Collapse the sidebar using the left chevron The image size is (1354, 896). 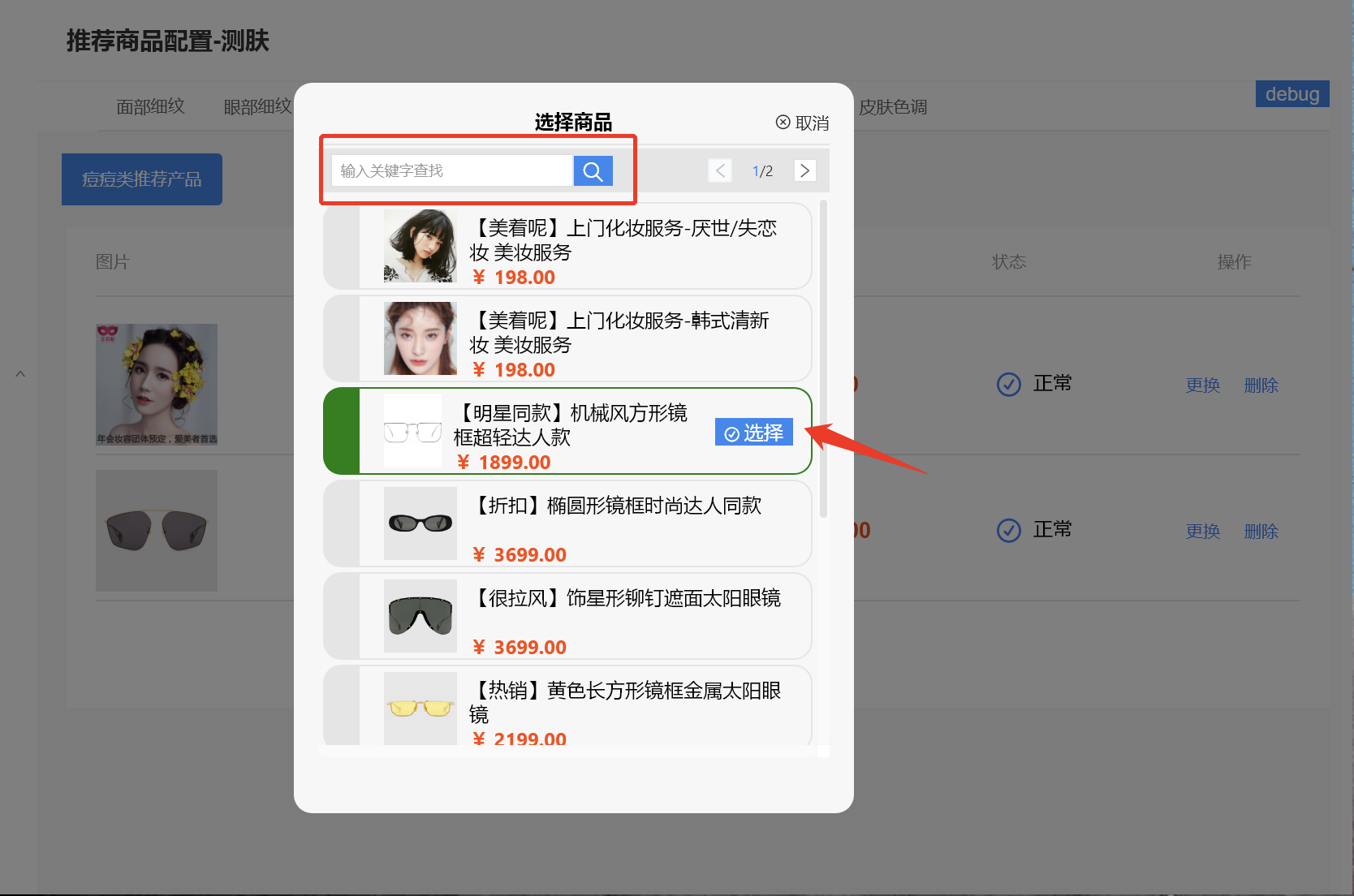(20, 374)
